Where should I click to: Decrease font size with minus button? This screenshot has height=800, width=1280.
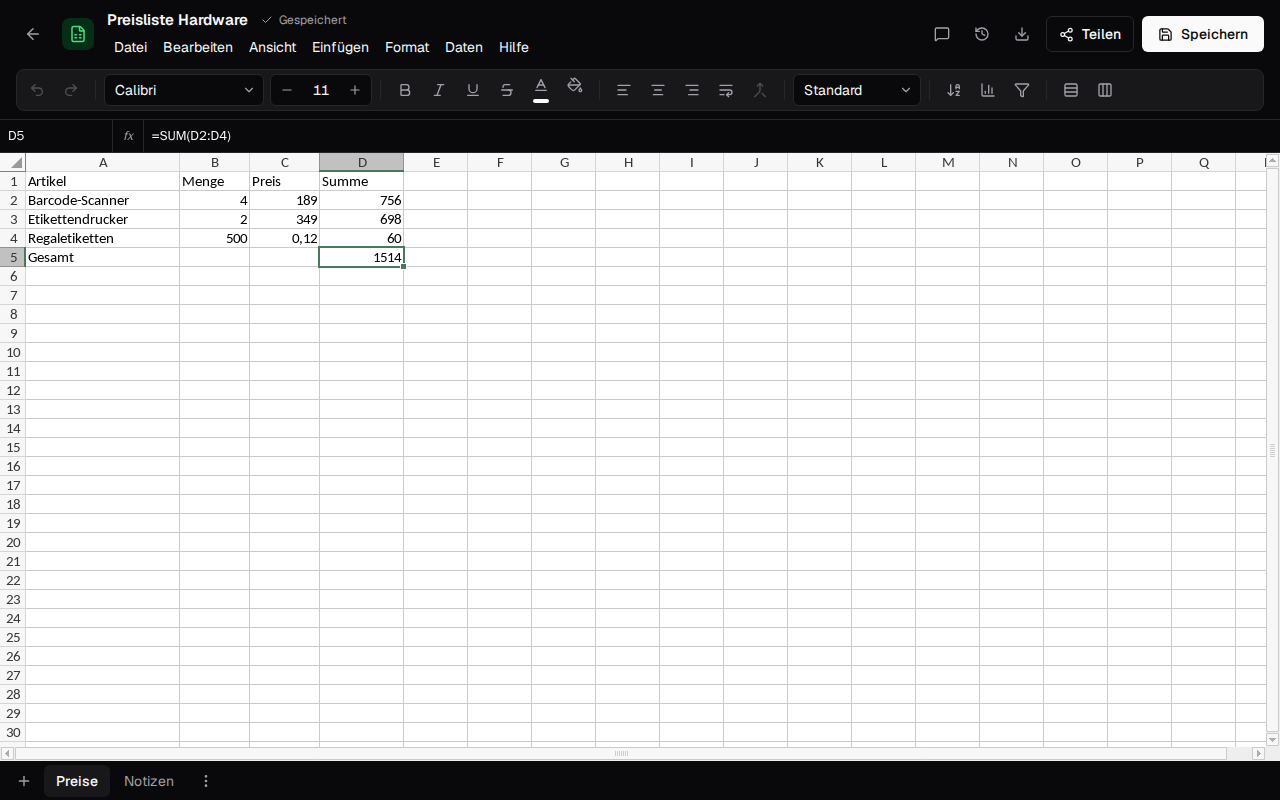click(x=287, y=90)
